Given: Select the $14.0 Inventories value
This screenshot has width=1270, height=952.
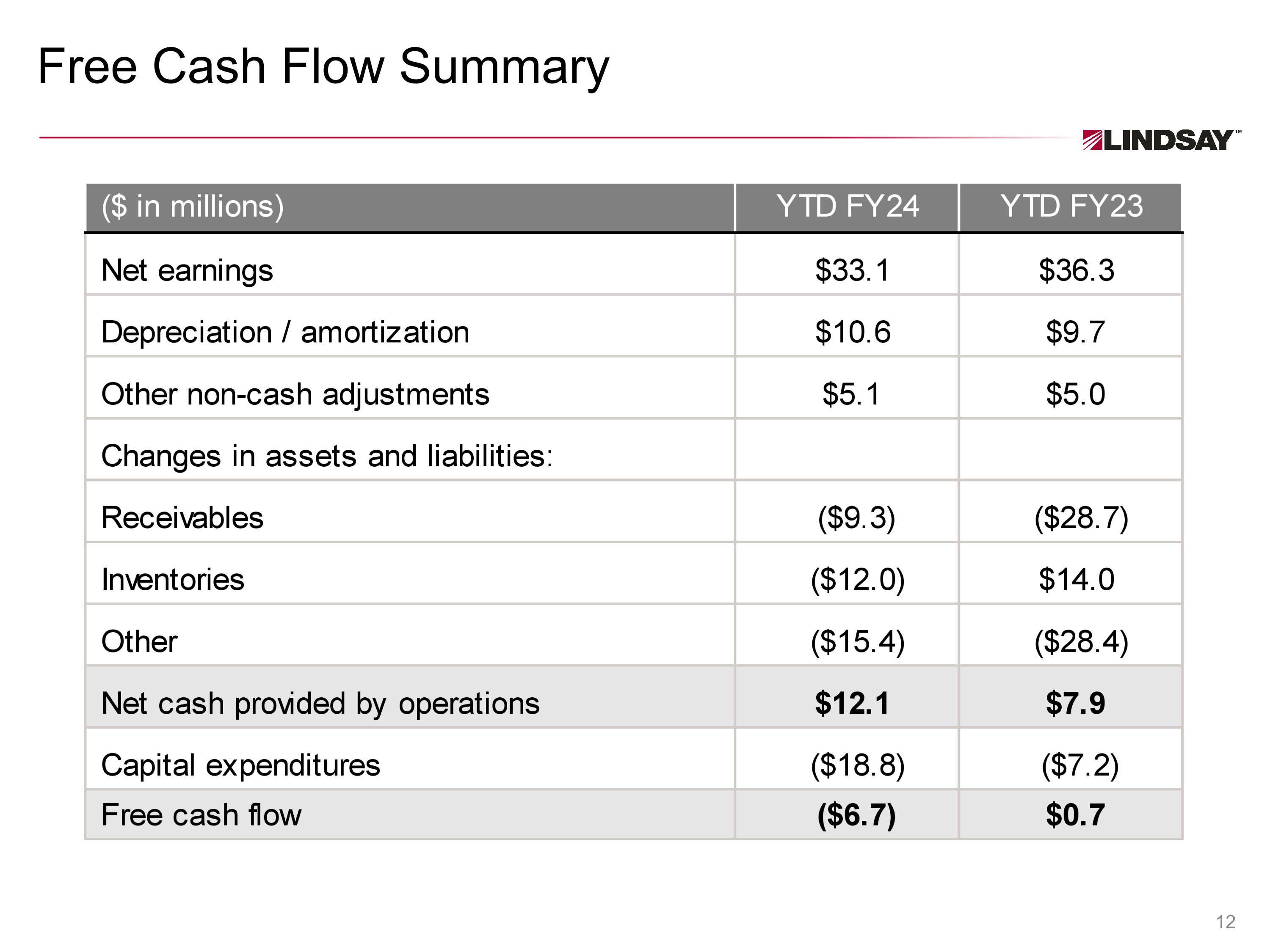Looking at the screenshot, I should click(1076, 580).
